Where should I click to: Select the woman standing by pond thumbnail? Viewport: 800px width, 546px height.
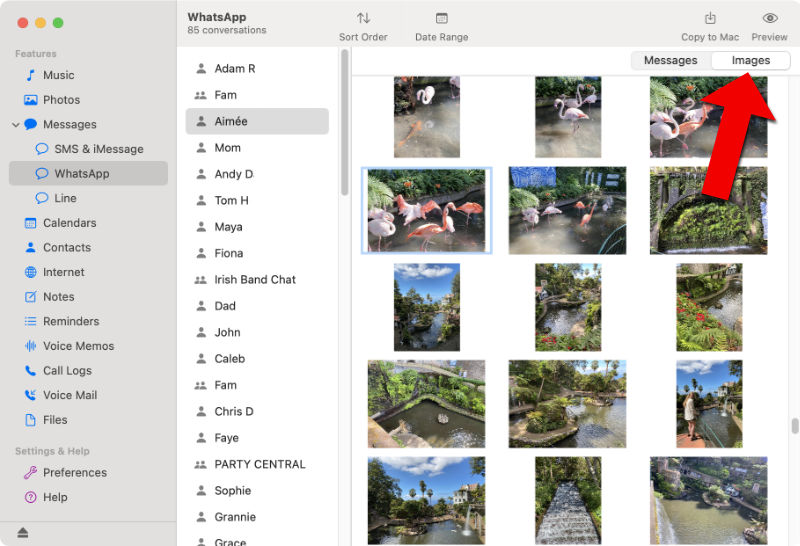click(x=709, y=404)
